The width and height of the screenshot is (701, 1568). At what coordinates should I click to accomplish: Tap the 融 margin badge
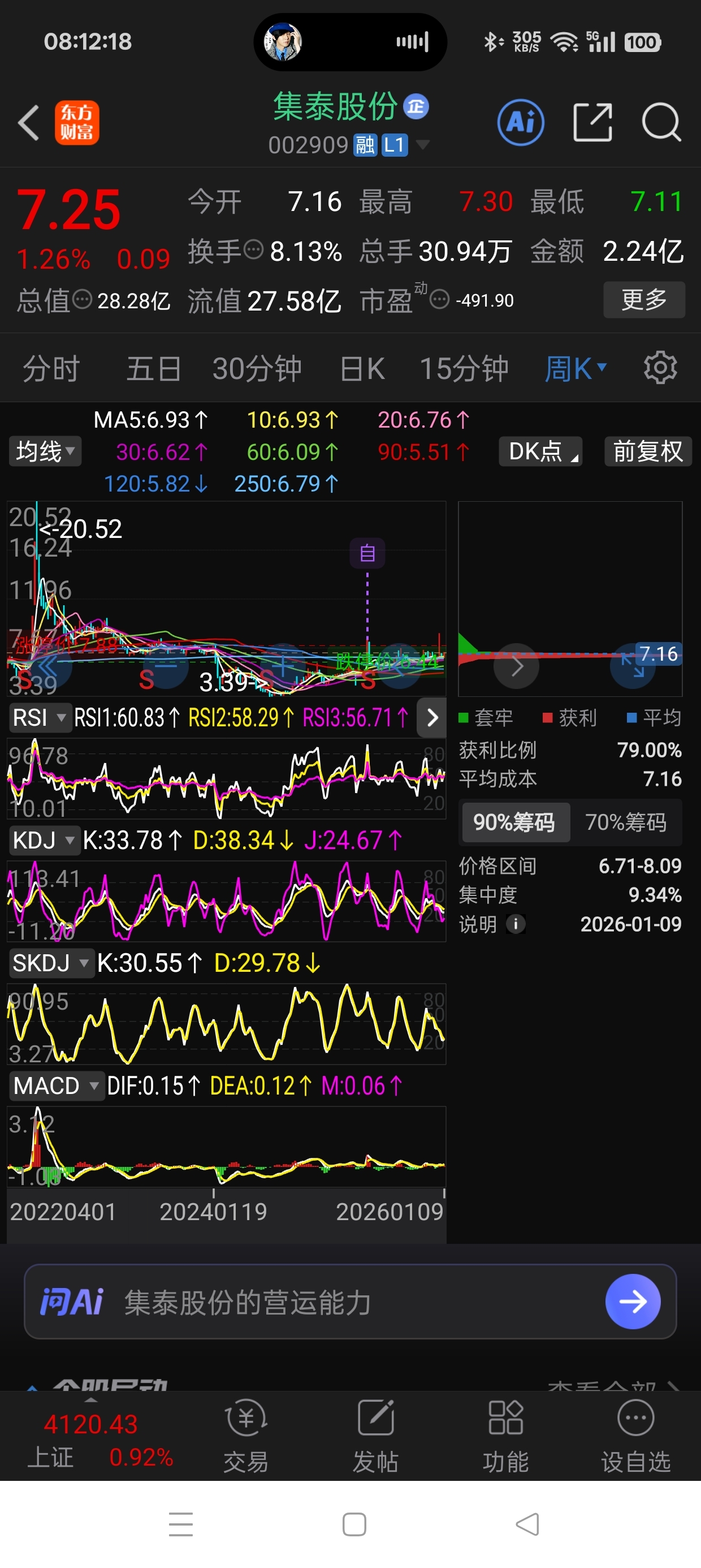365,145
